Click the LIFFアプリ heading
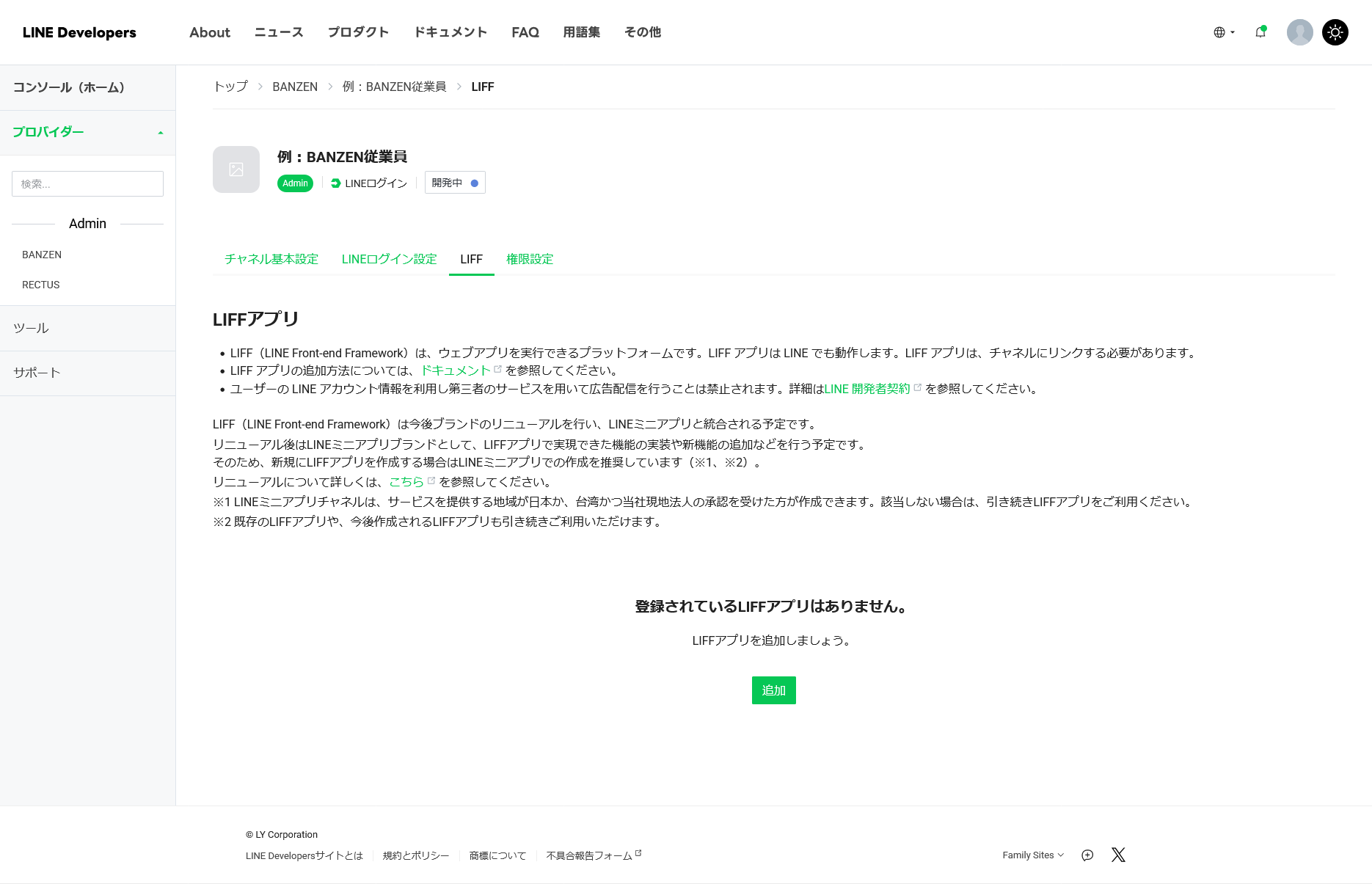1372x884 pixels. point(255,319)
